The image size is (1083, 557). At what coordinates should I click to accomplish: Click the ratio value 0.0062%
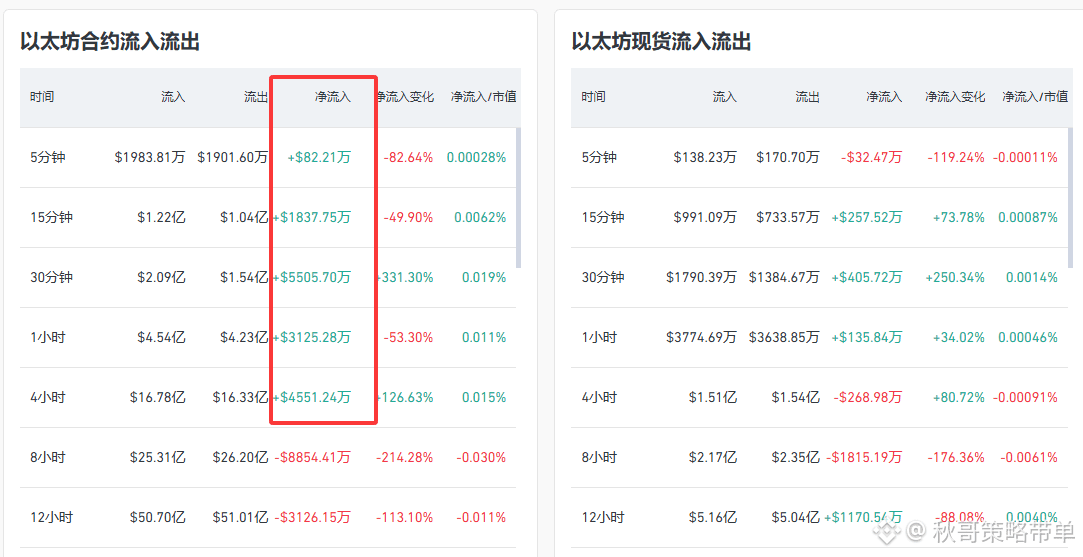[480, 218]
